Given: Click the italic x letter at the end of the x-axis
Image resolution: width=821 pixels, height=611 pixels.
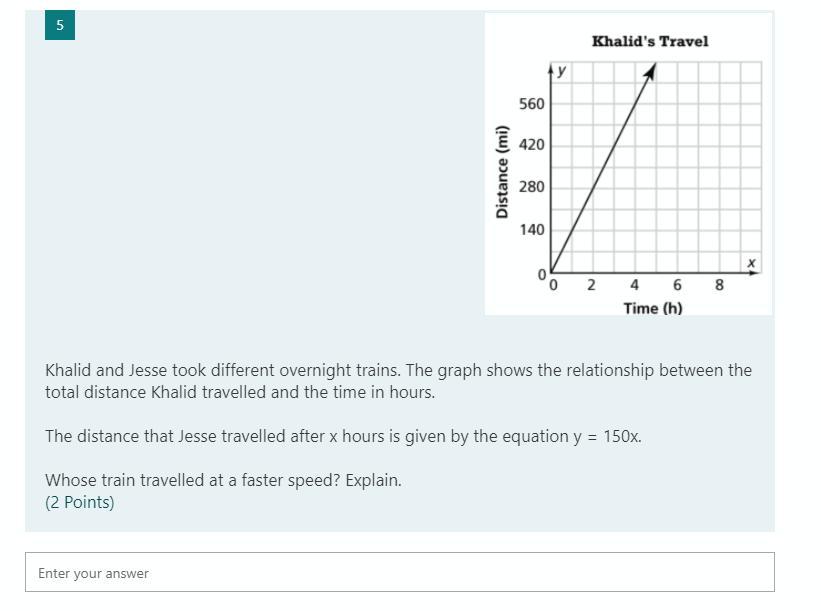Looking at the screenshot, I should coord(751,262).
